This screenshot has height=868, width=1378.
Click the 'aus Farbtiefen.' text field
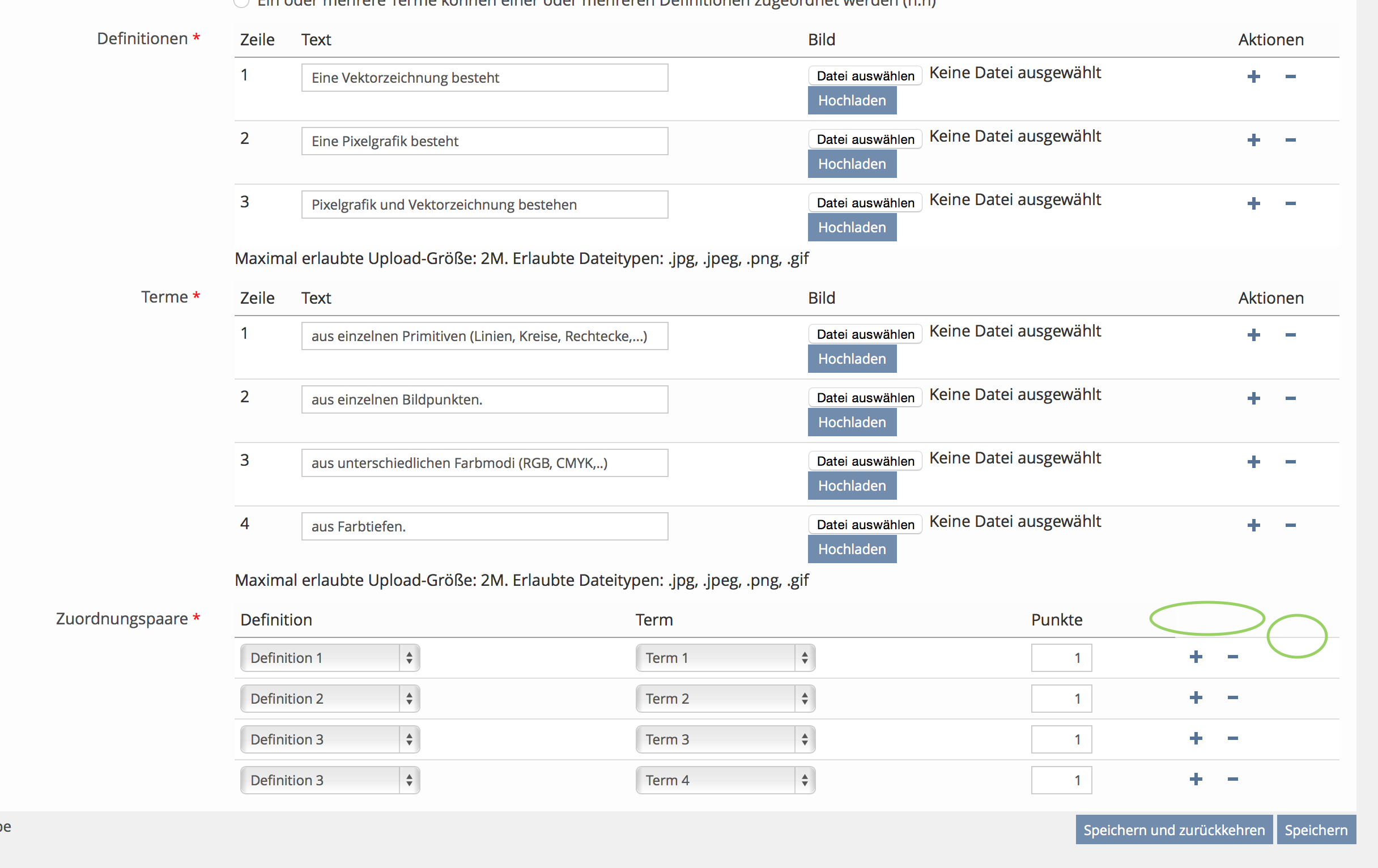click(x=484, y=526)
